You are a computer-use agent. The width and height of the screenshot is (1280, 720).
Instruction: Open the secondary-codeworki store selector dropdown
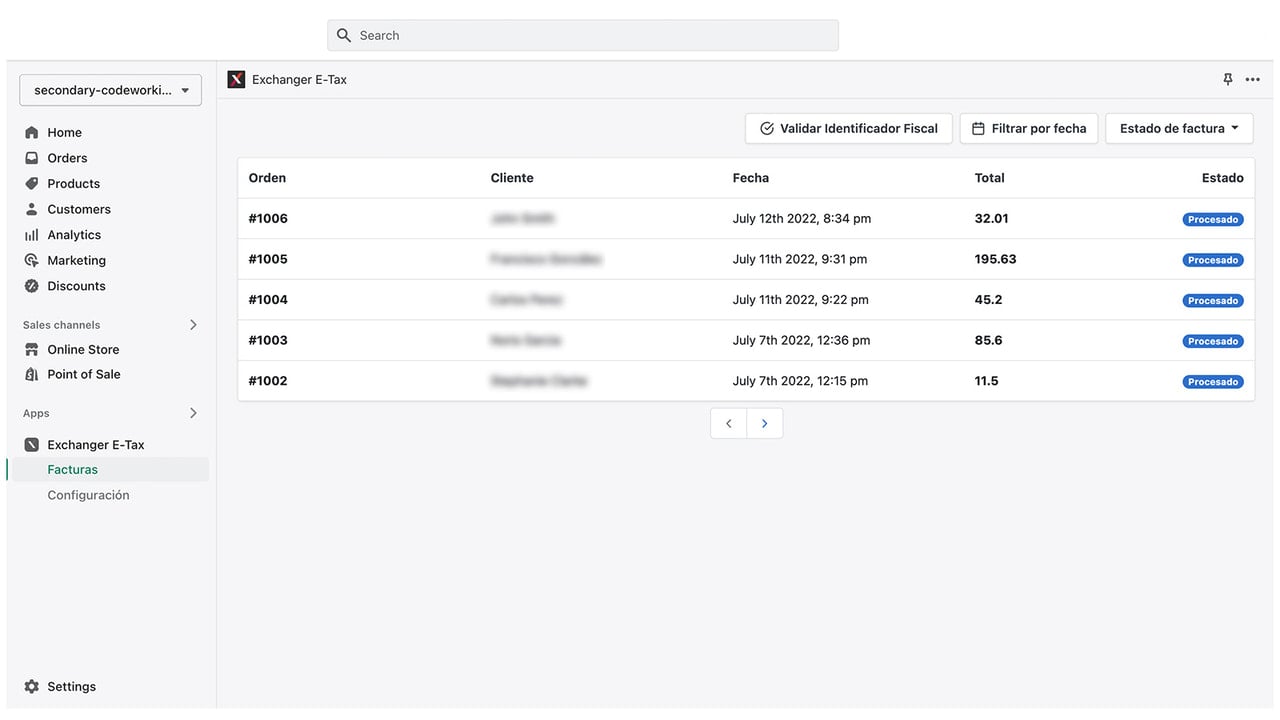pyautogui.click(x=110, y=90)
